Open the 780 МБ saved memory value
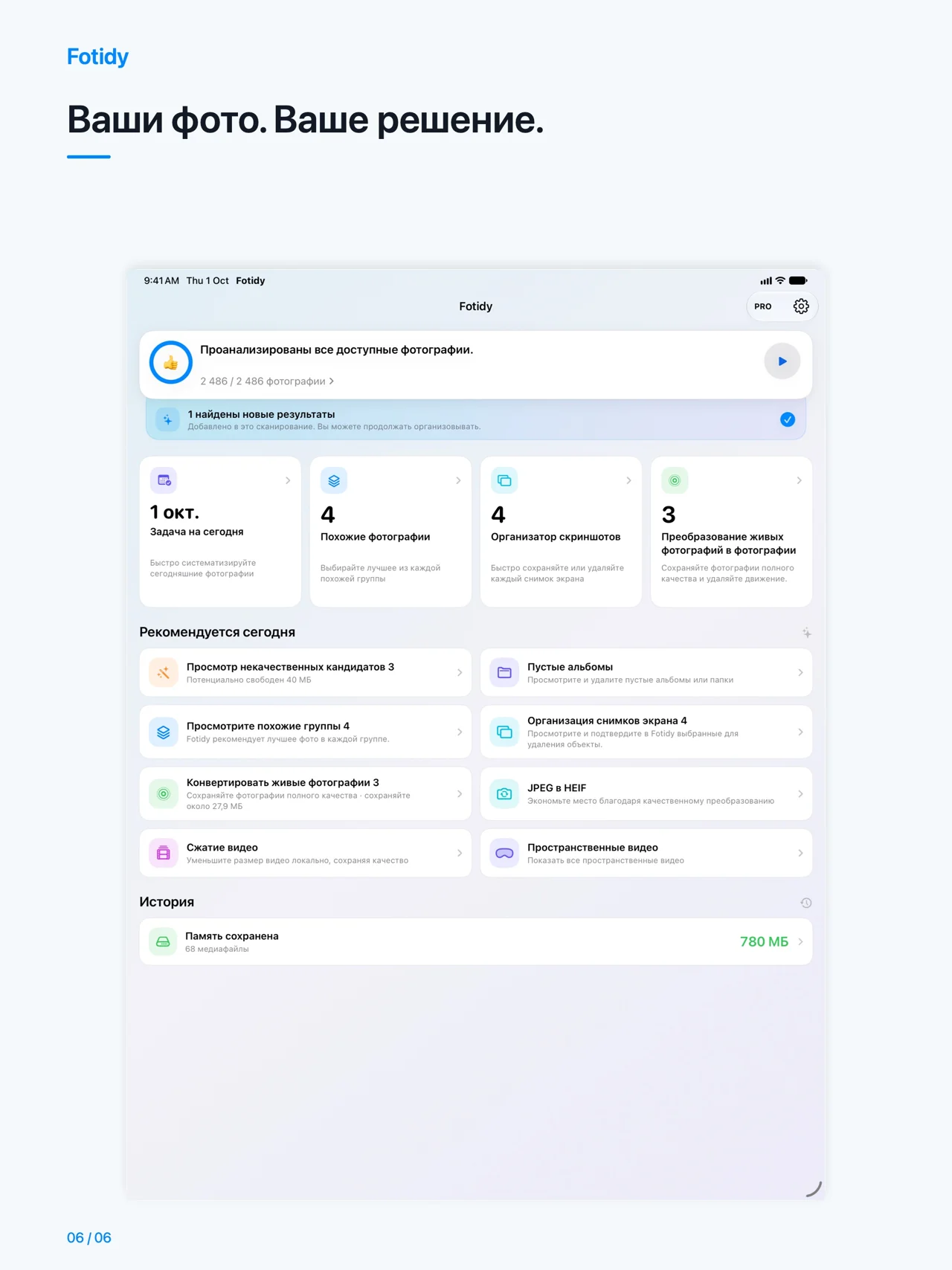This screenshot has height=1270, width=952. tap(764, 942)
